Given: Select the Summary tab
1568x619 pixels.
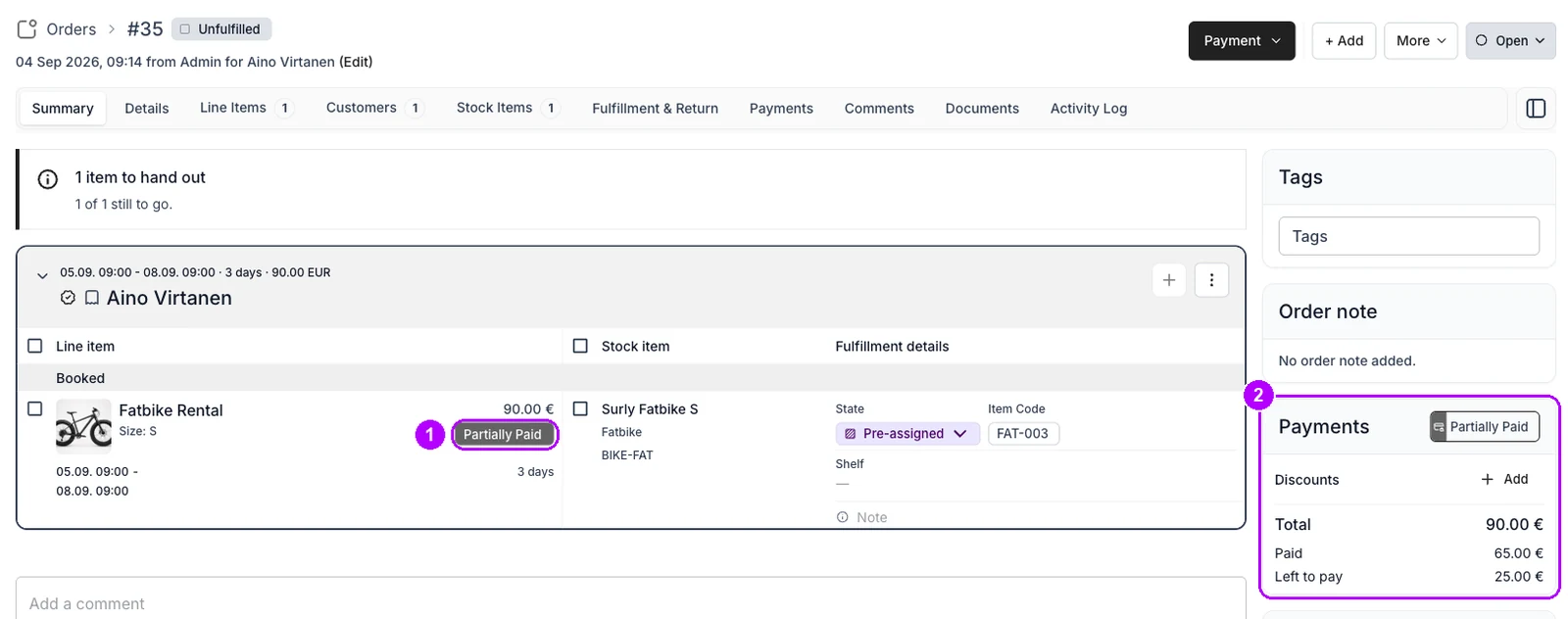Looking at the screenshot, I should 63,109.
